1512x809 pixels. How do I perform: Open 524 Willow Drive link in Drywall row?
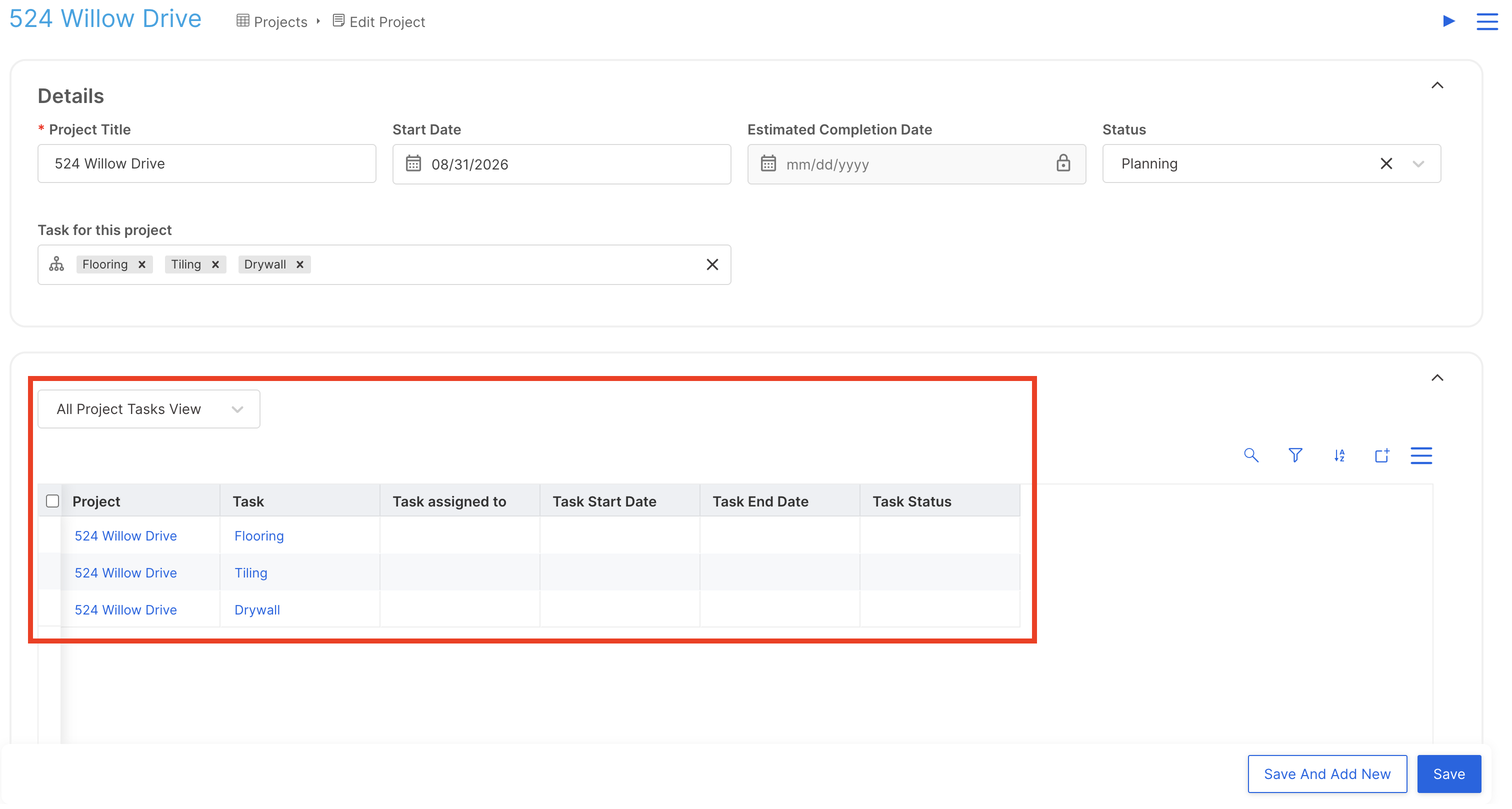click(125, 609)
